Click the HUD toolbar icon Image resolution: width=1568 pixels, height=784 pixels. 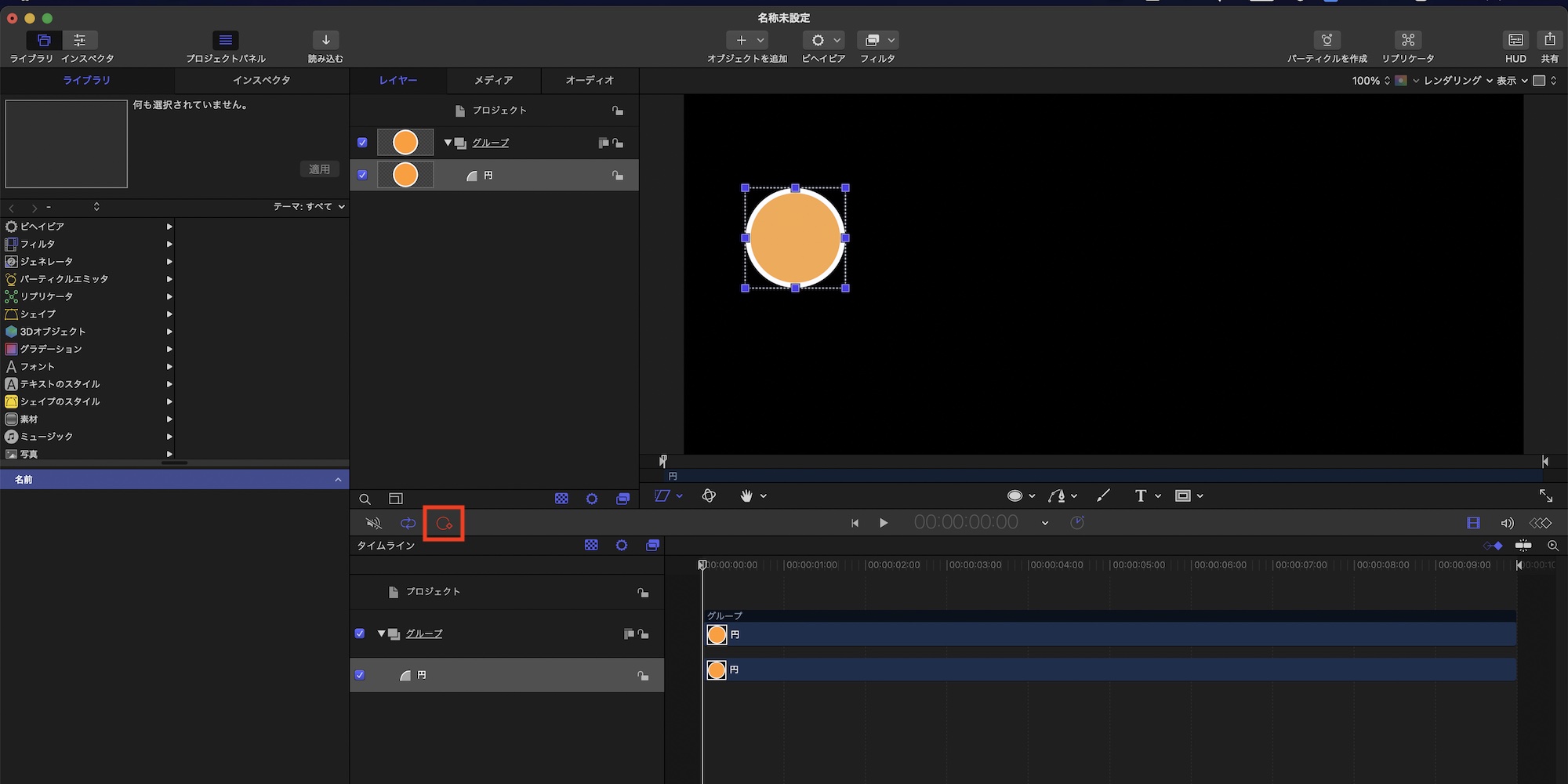(x=1515, y=40)
